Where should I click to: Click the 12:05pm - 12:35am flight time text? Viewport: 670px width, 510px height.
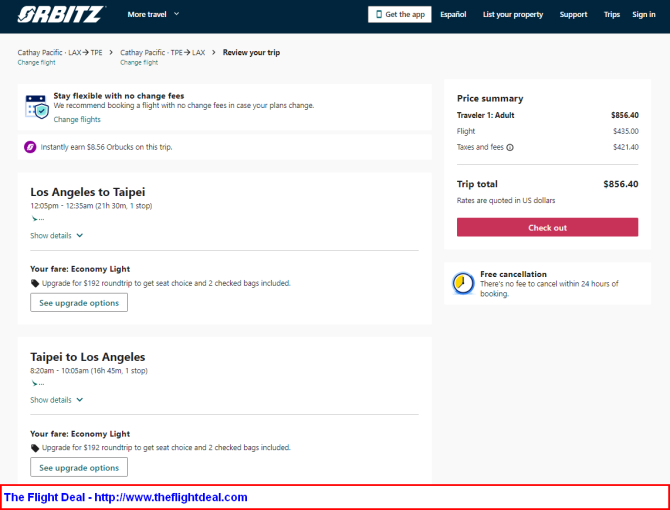[x=91, y=205]
